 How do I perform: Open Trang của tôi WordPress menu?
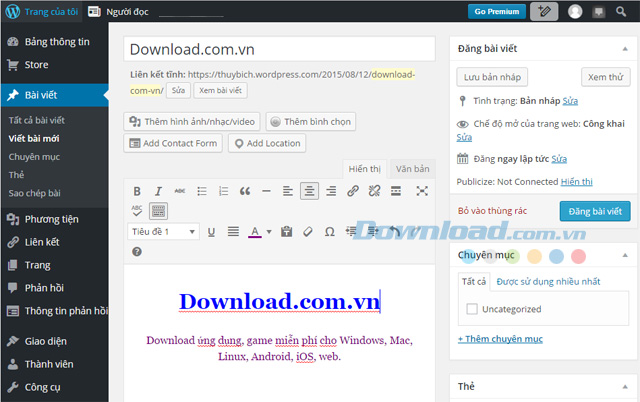pos(42,11)
